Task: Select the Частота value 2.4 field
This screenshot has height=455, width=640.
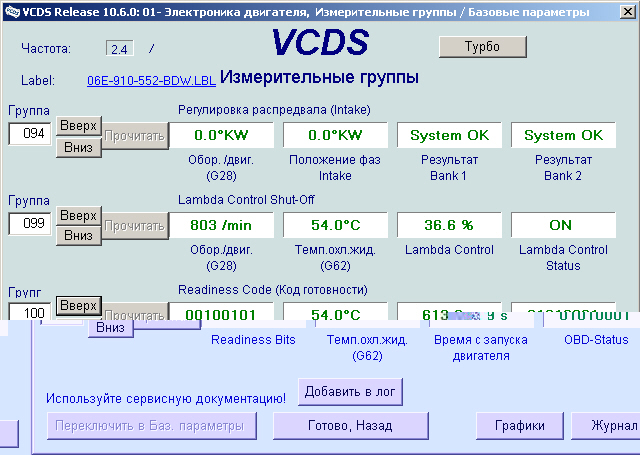Action: click(x=120, y=49)
